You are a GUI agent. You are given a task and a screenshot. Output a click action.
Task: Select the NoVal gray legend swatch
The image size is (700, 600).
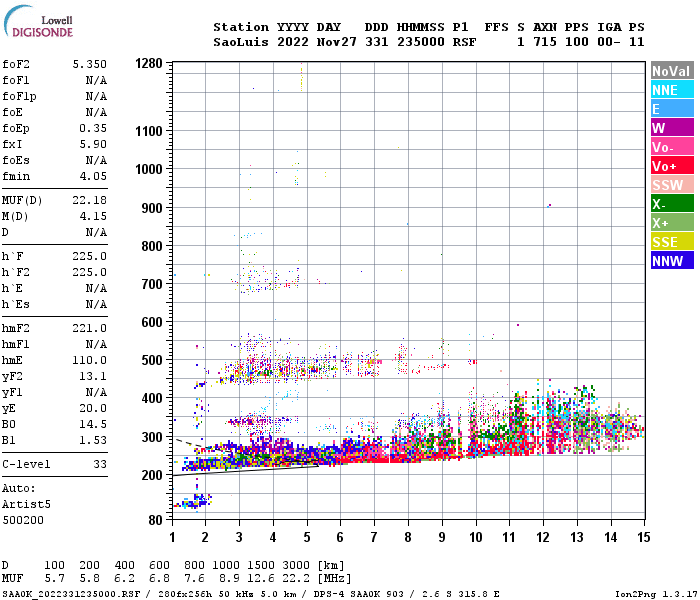672,71
